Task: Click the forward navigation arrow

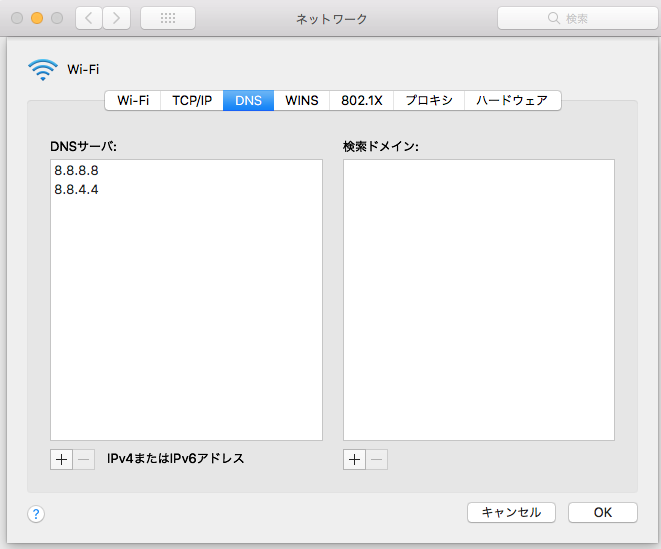Action: [117, 18]
